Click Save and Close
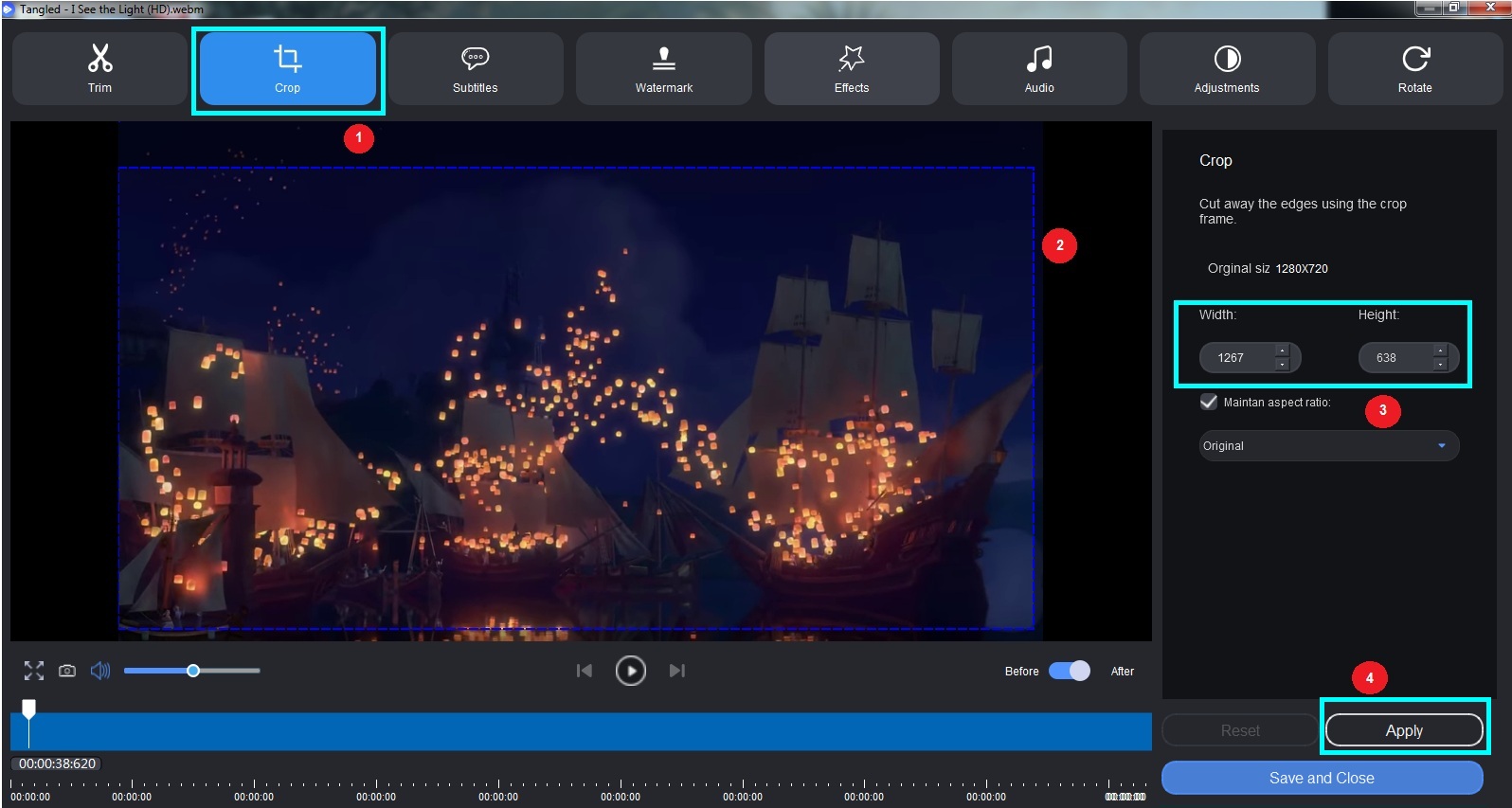The height and width of the screenshot is (808, 1512). 1322,778
